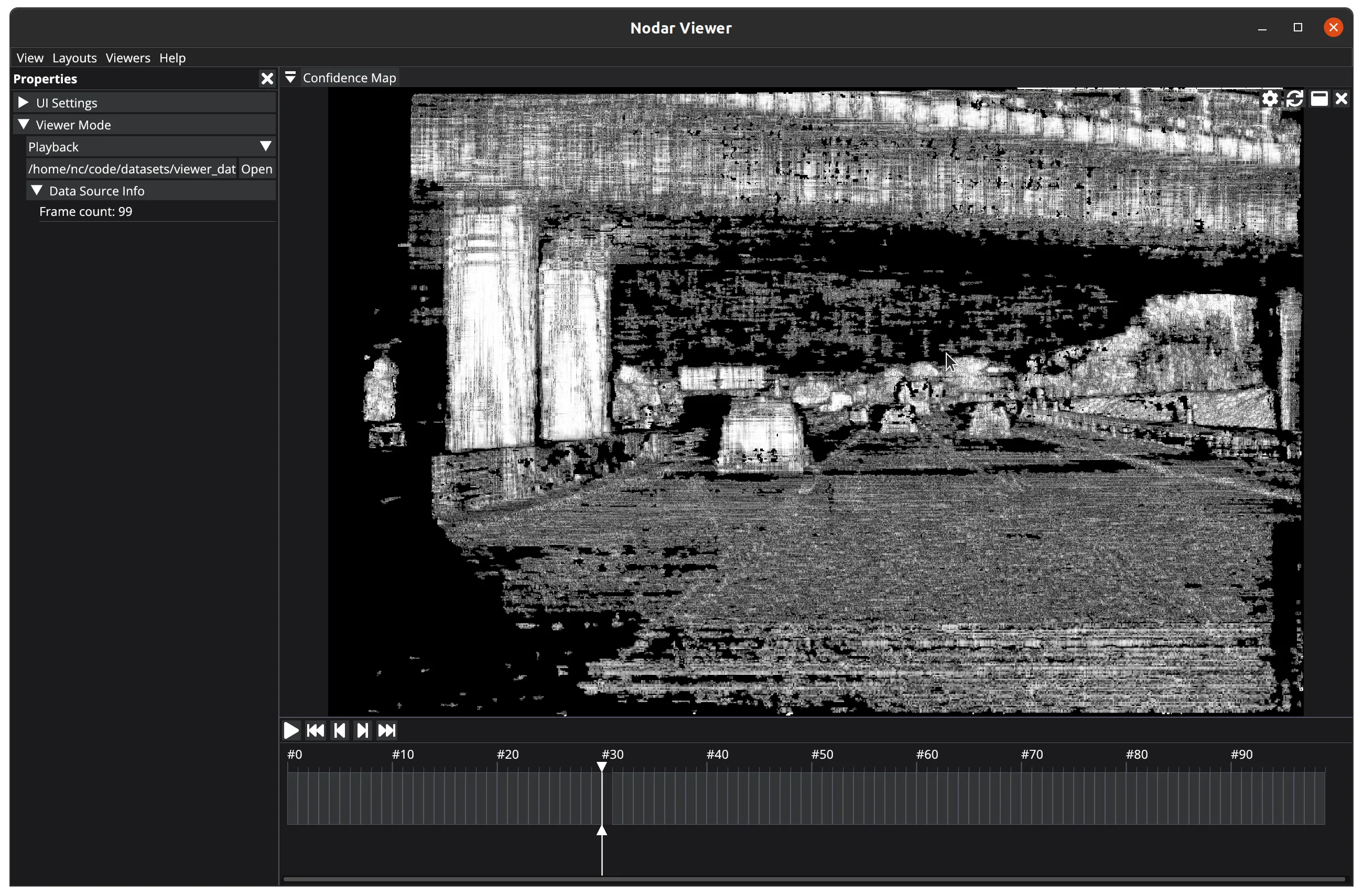The image size is (1363, 896).
Task: Expand the UI Settings section
Action: (x=24, y=103)
